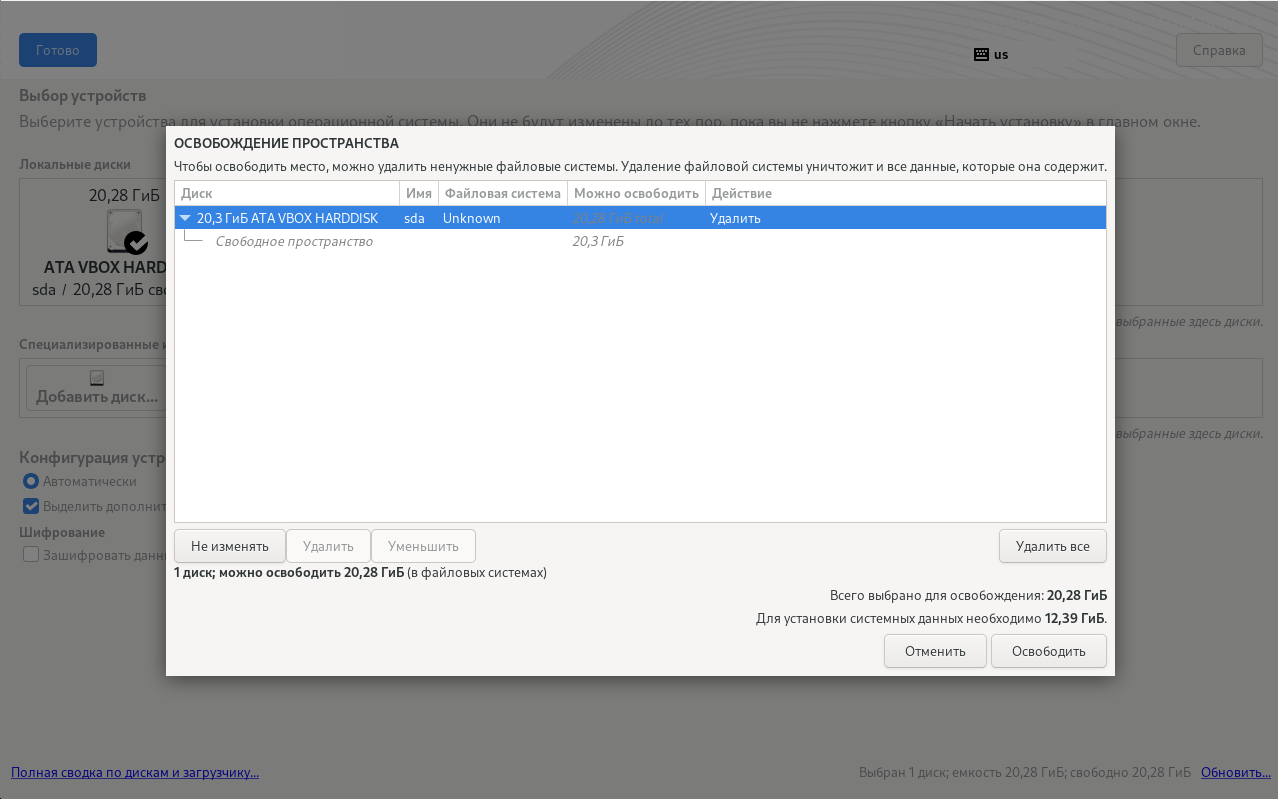Collapse the 20,3 ГиБ ATA VBOX HARDDISK row
Viewport: 1278px width, 799px height.
pyautogui.click(x=185, y=218)
